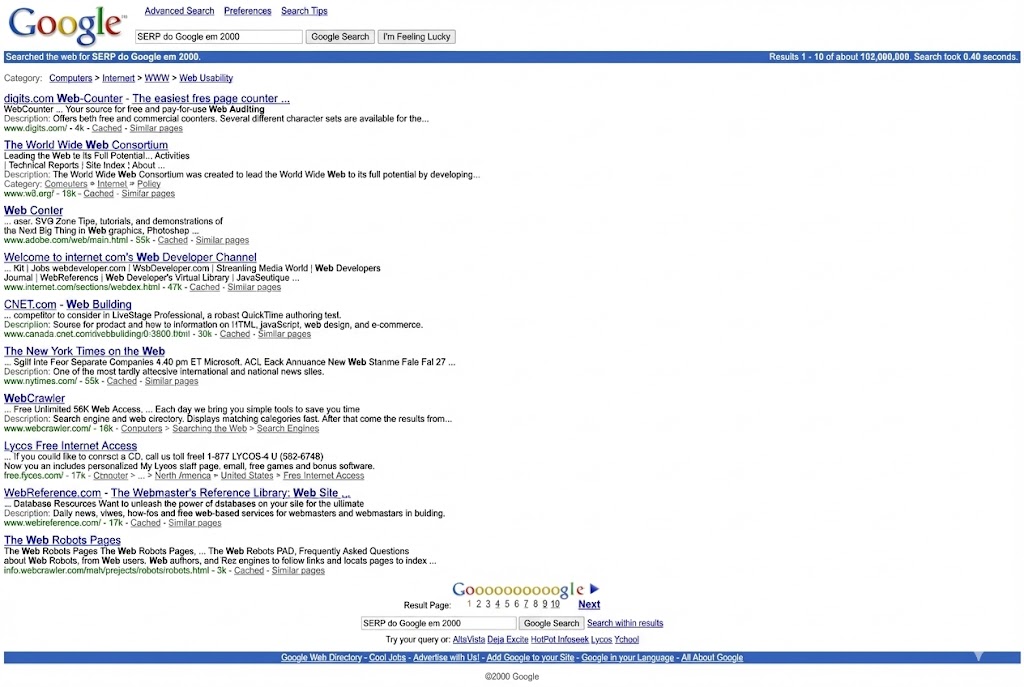Click the Next arrow icon in pagination
The image size is (1024, 687).
[x=595, y=589]
